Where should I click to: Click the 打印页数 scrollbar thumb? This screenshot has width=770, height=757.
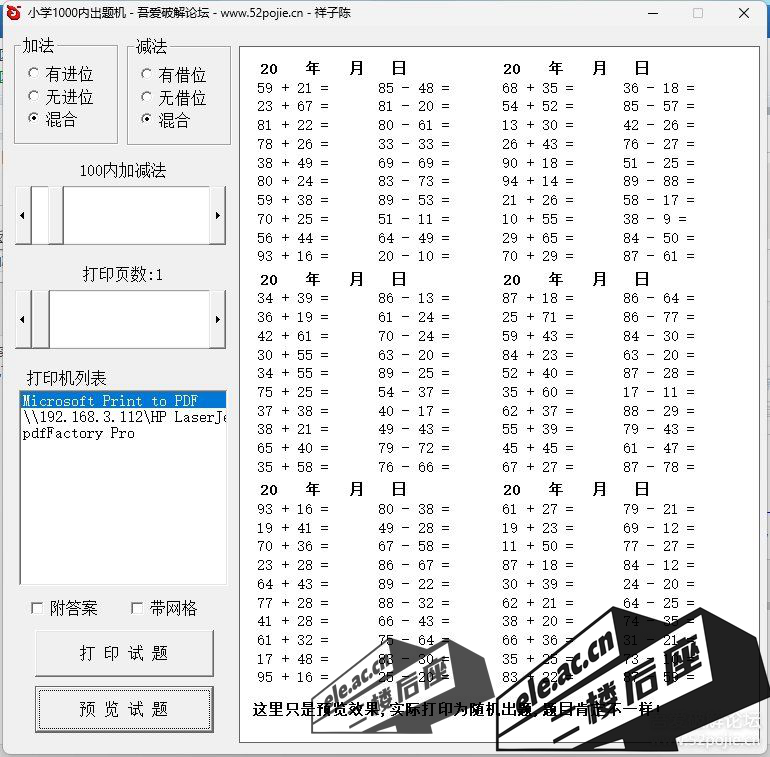(x=40, y=319)
